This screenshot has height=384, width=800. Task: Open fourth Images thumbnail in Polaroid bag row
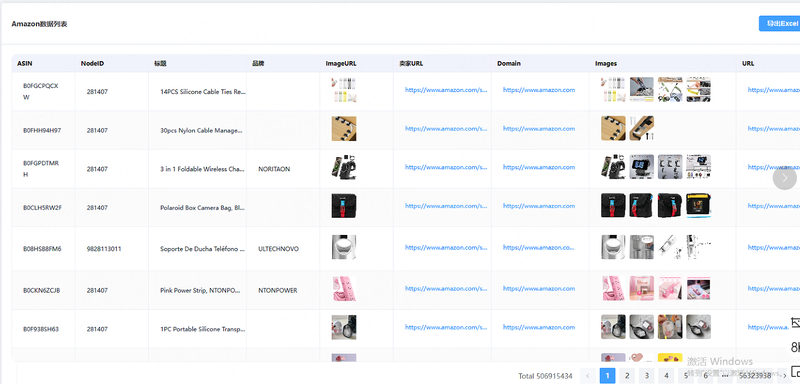point(698,206)
